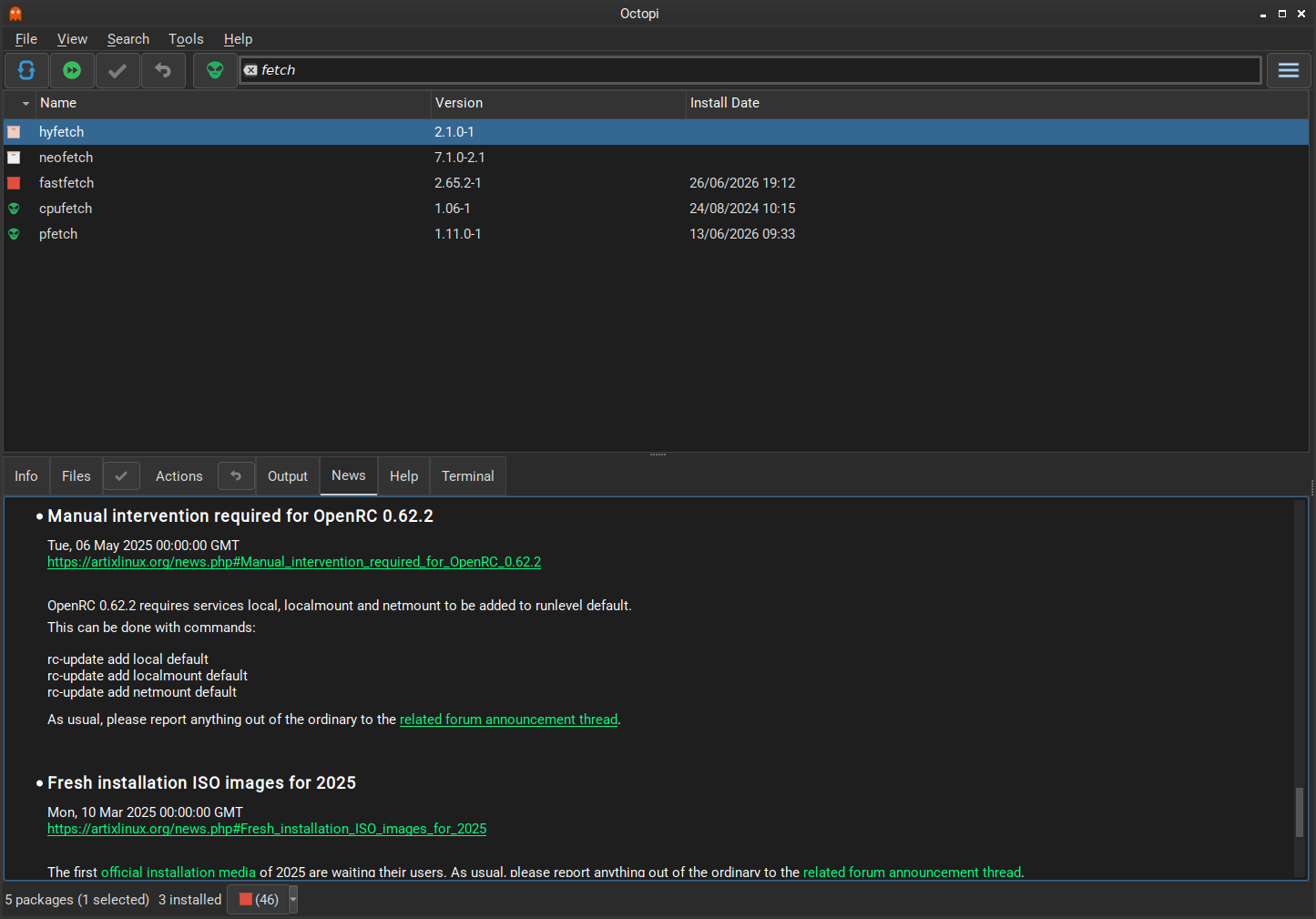Image resolution: width=1316 pixels, height=919 pixels.
Task: Select the neofetch package name
Action: 66,158
